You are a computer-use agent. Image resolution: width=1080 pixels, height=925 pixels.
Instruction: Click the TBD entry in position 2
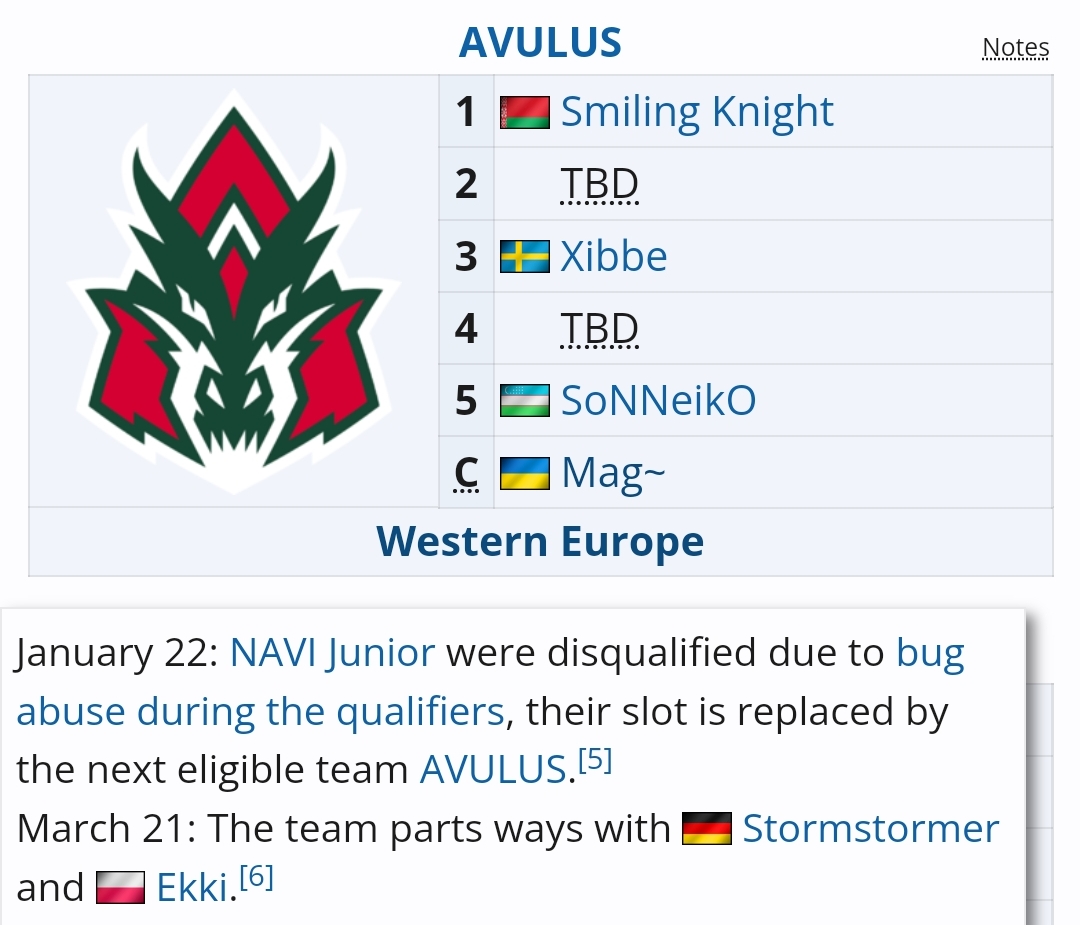[x=599, y=185]
